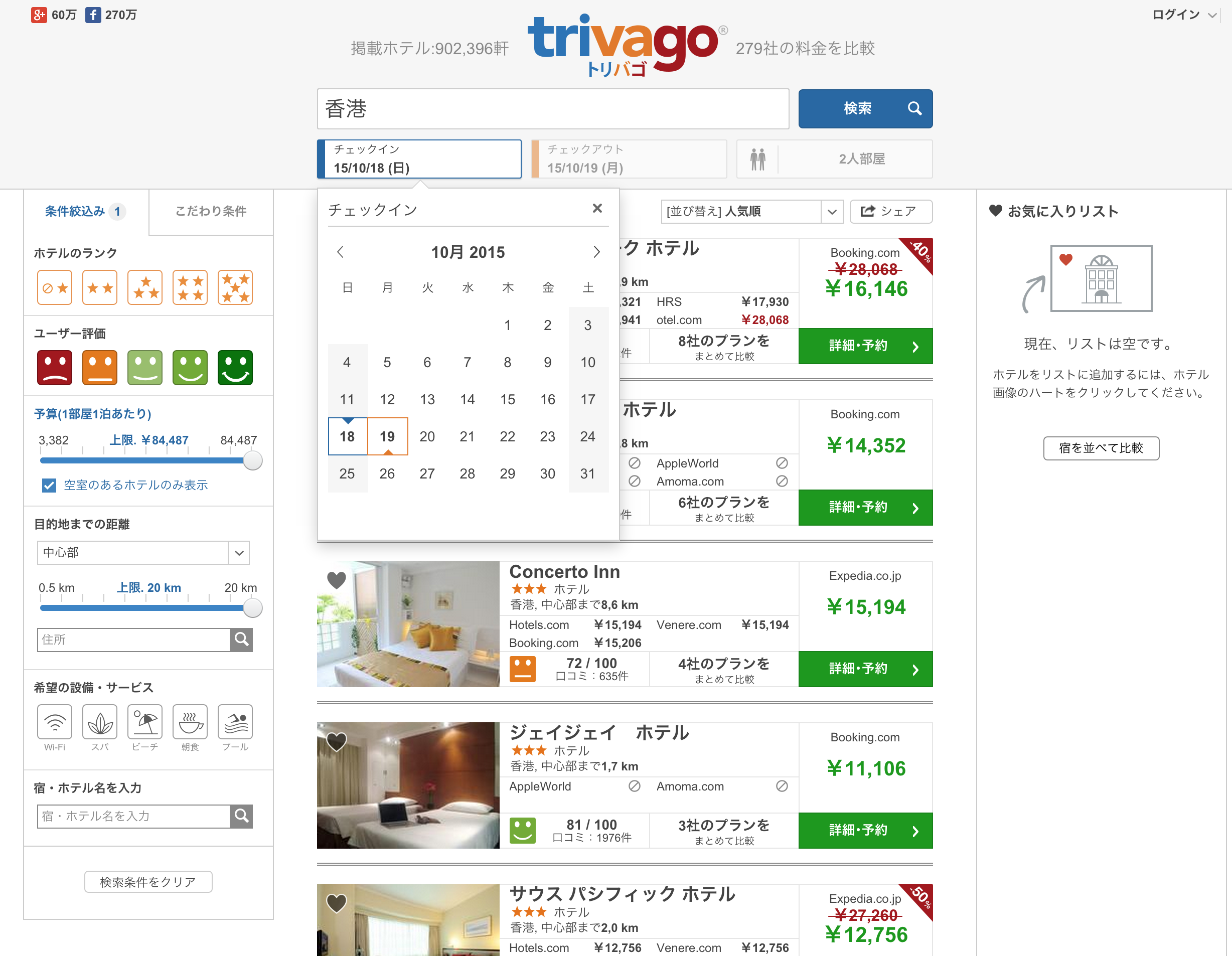Open the 中心部 distance dropdown
Image resolution: width=1232 pixels, height=956 pixels.
143,553
